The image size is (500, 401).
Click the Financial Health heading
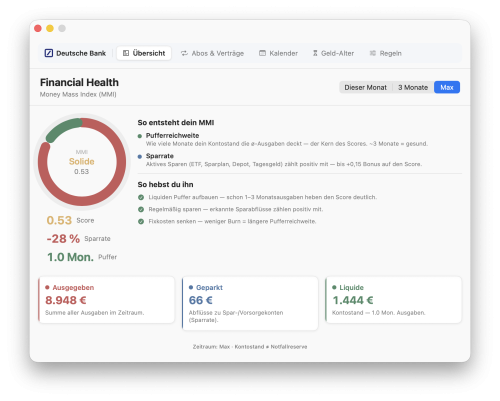tap(79, 82)
